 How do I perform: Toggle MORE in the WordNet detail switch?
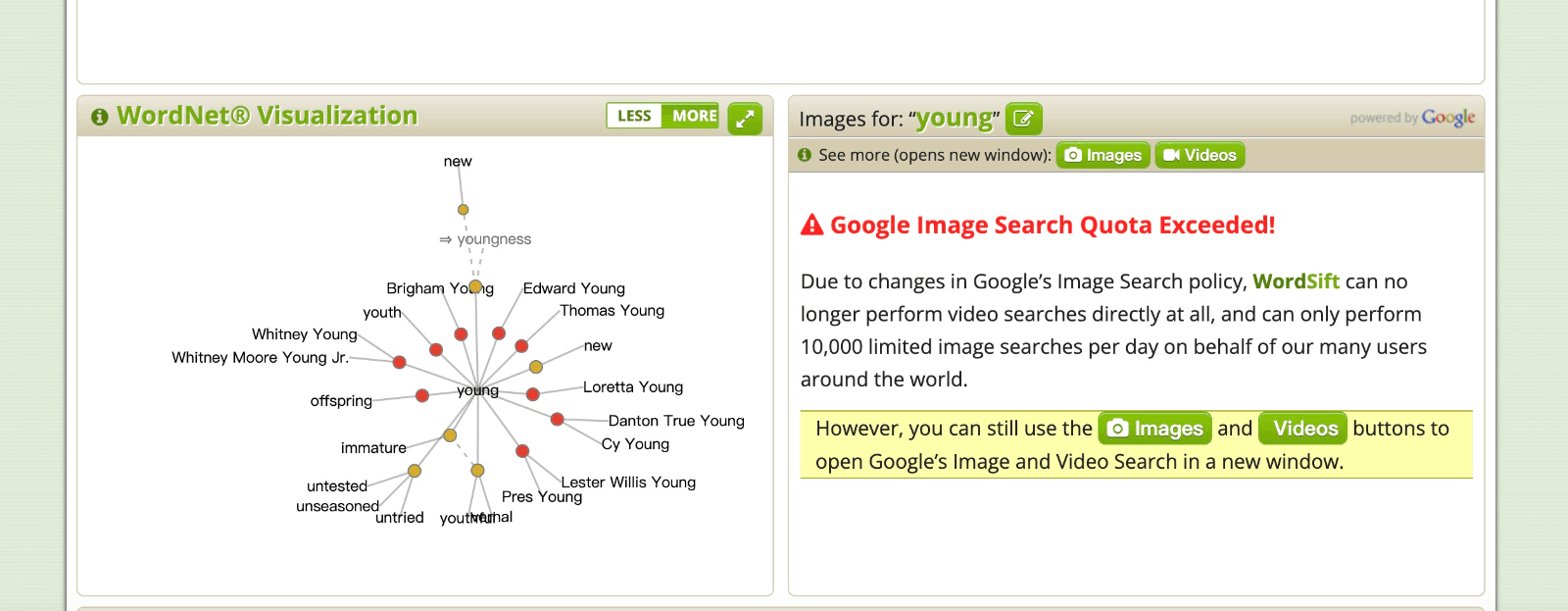pyautogui.click(x=694, y=116)
